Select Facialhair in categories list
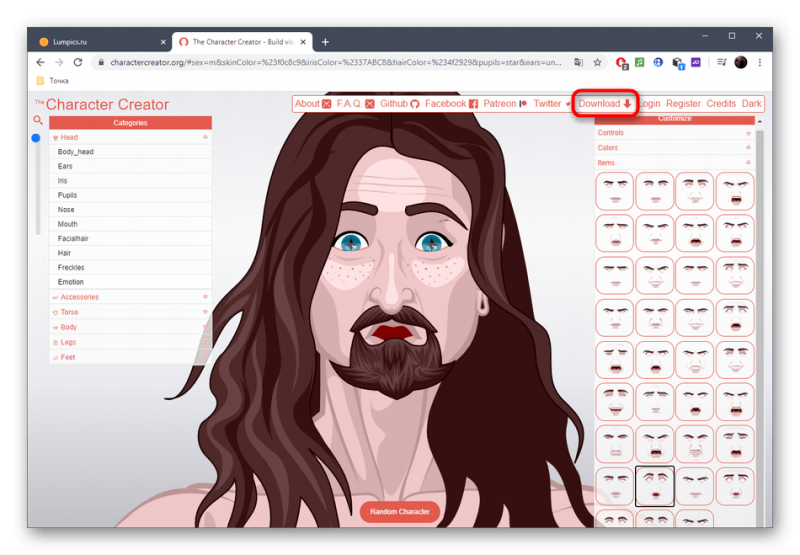The height and width of the screenshot is (555, 800). click(130, 239)
